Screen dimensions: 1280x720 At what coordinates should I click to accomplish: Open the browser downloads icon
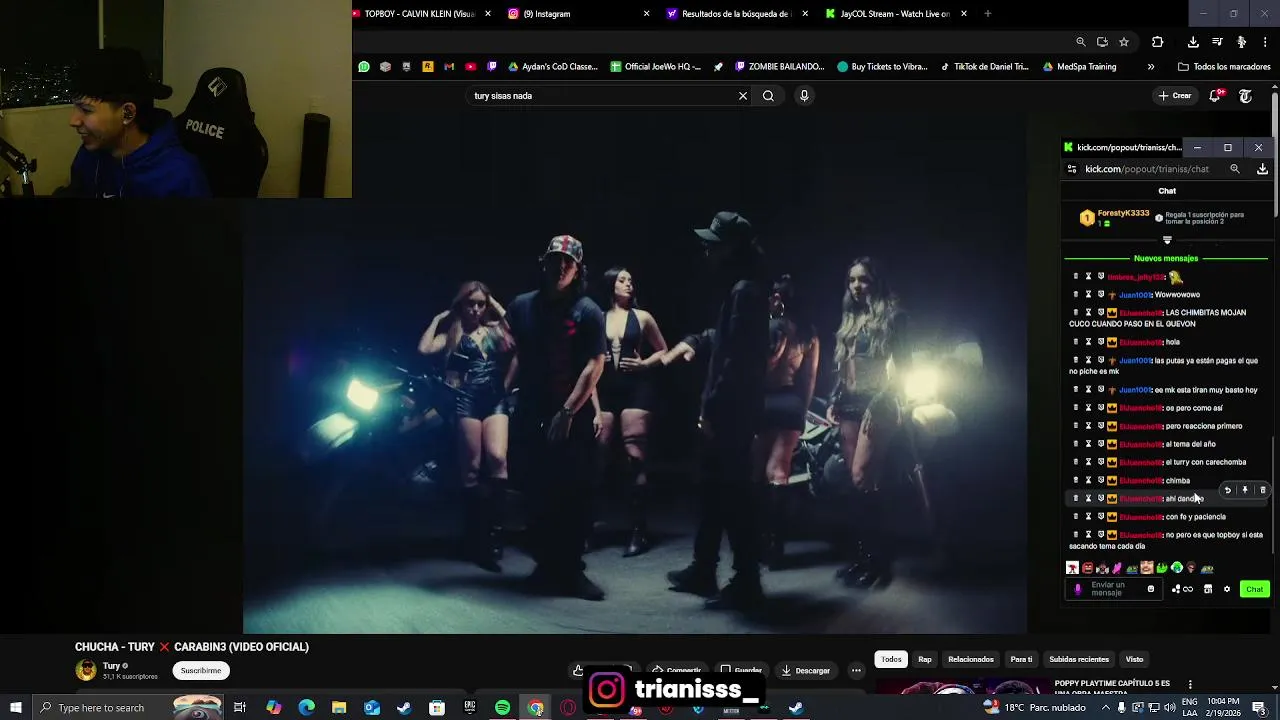1193,42
